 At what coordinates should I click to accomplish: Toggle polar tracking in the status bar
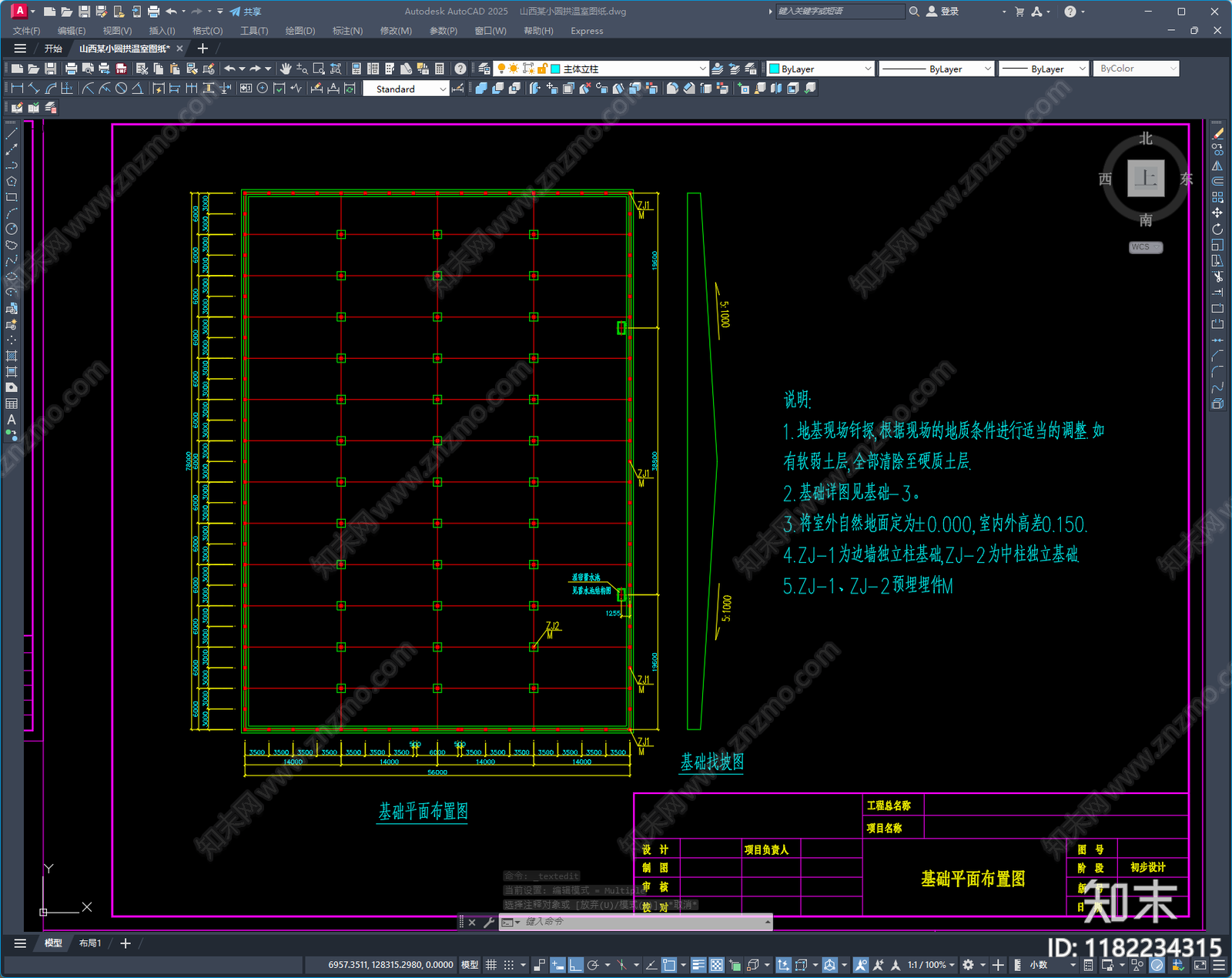pos(593,965)
